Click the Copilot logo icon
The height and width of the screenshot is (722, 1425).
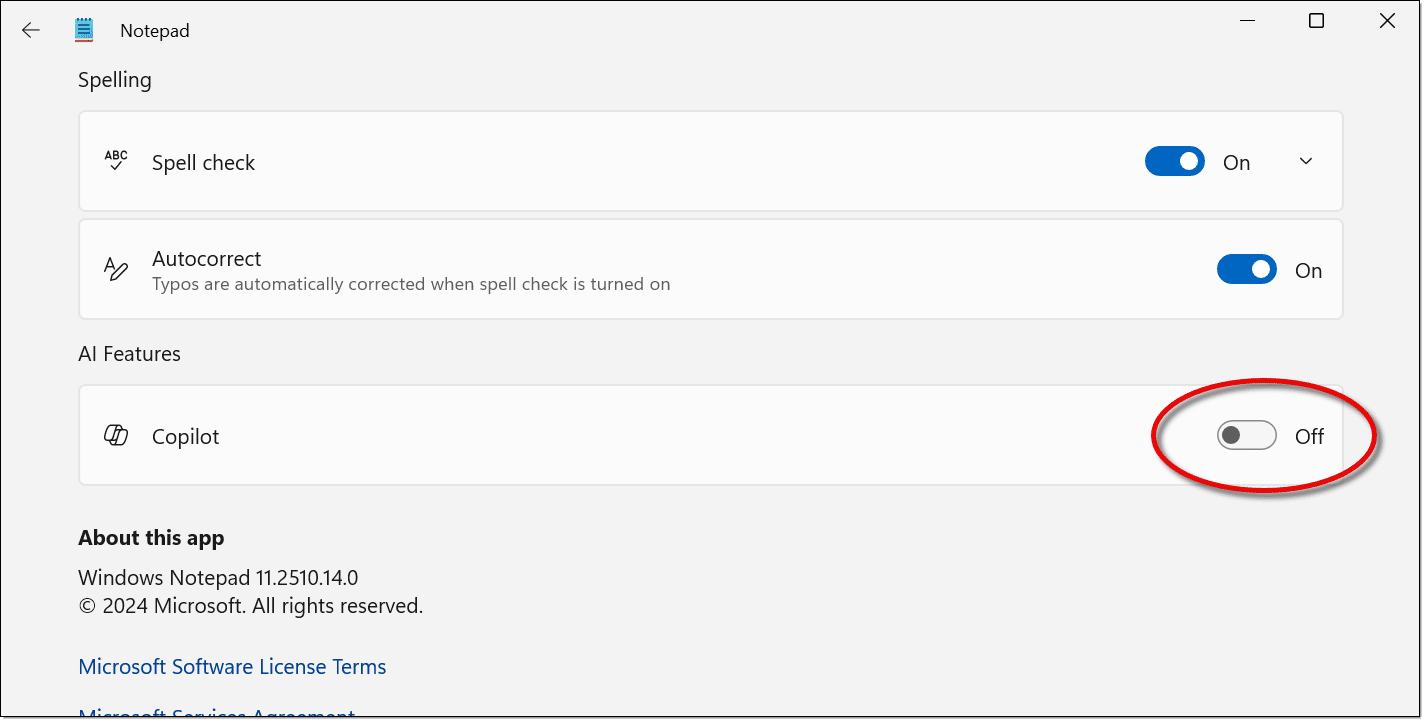pos(116,436)
